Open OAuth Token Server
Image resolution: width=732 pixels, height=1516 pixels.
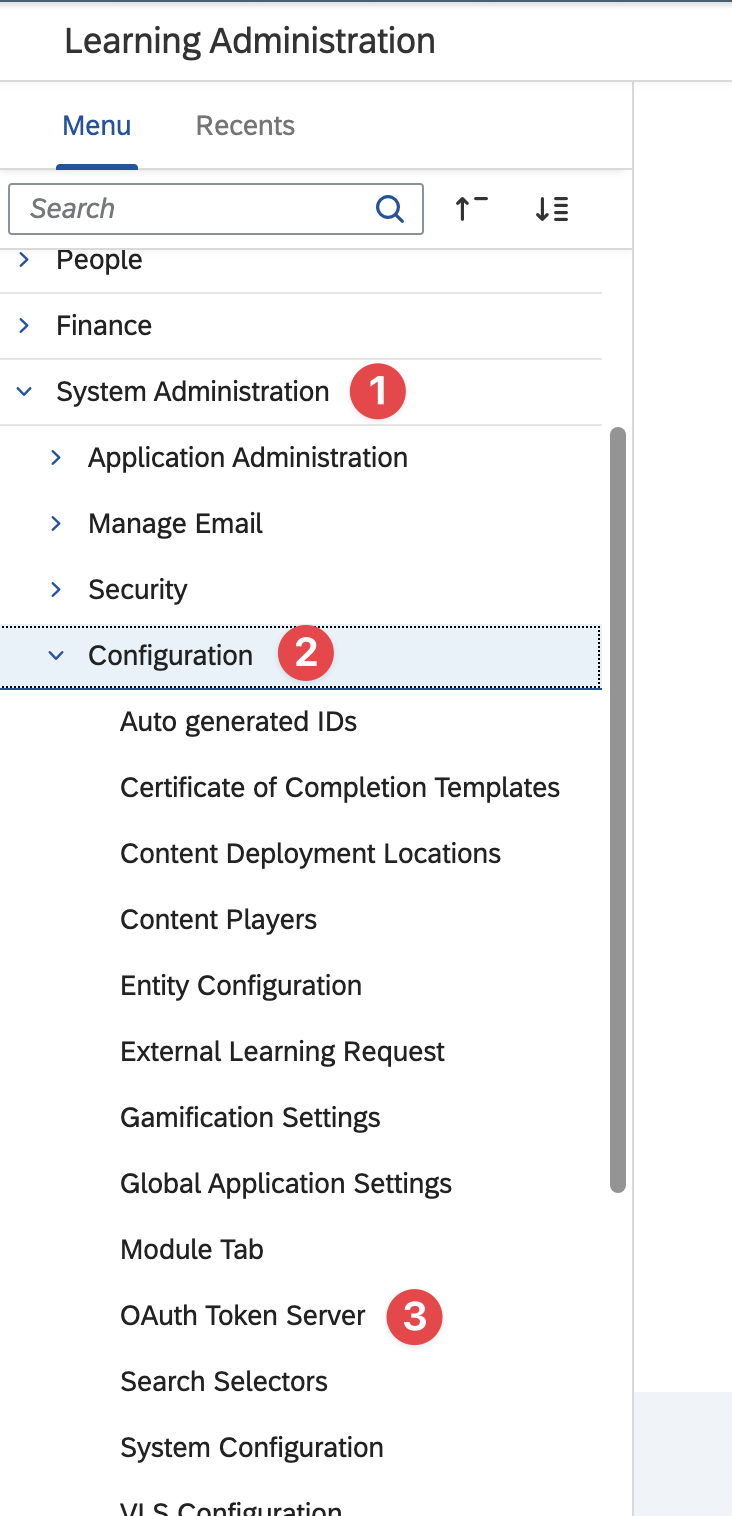point(243,1316)
